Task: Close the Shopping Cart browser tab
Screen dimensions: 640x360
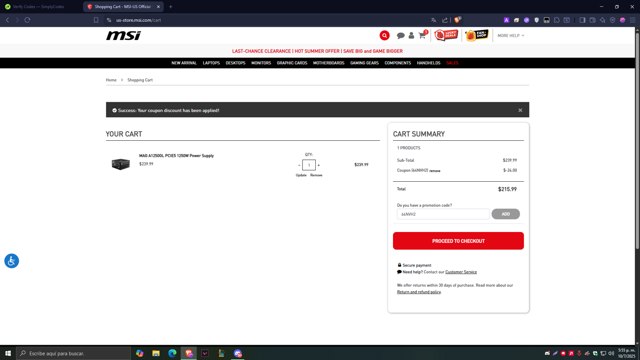Action: coord(158,7)
